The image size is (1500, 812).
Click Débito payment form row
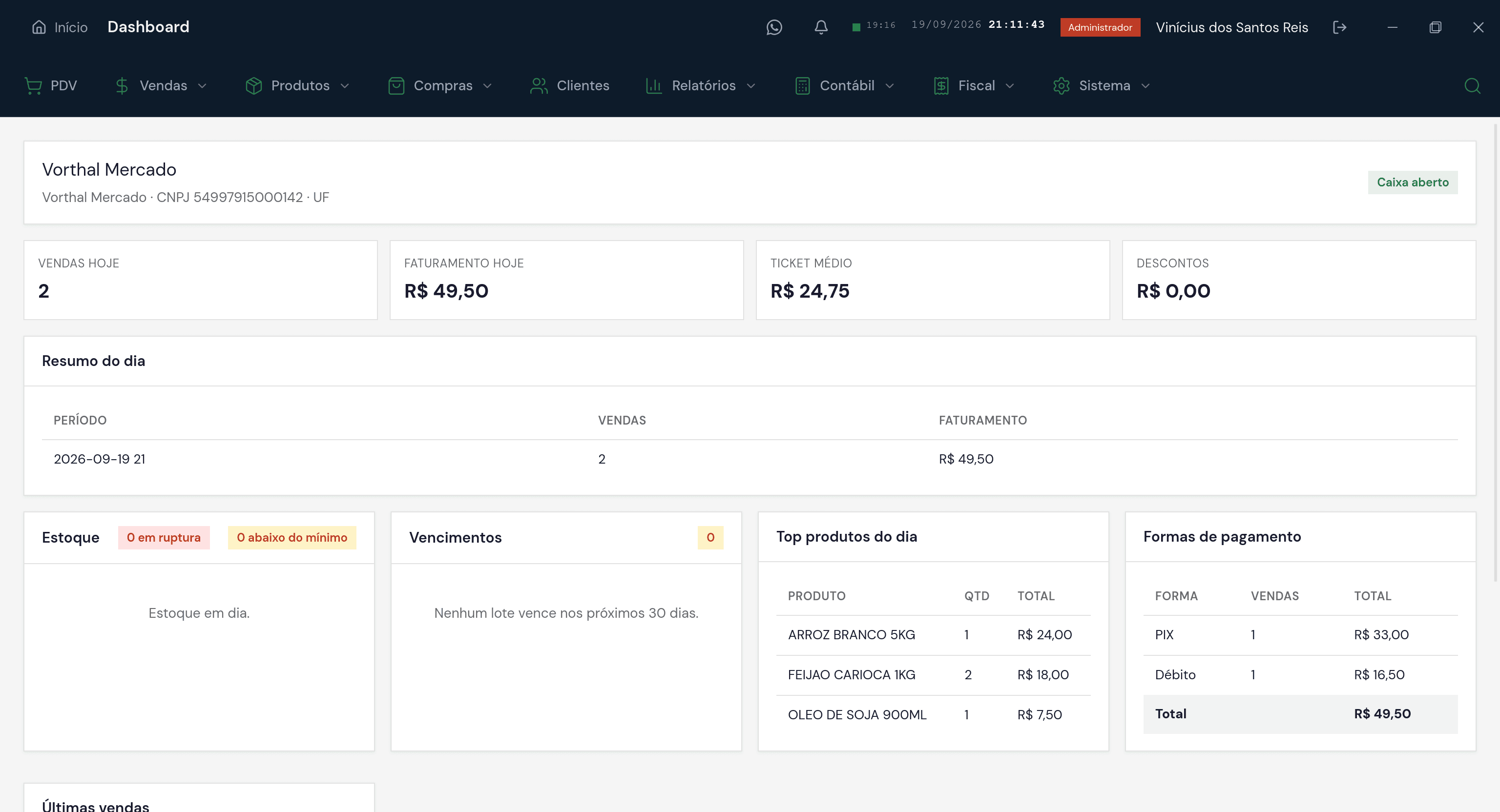coord(1300,674)
